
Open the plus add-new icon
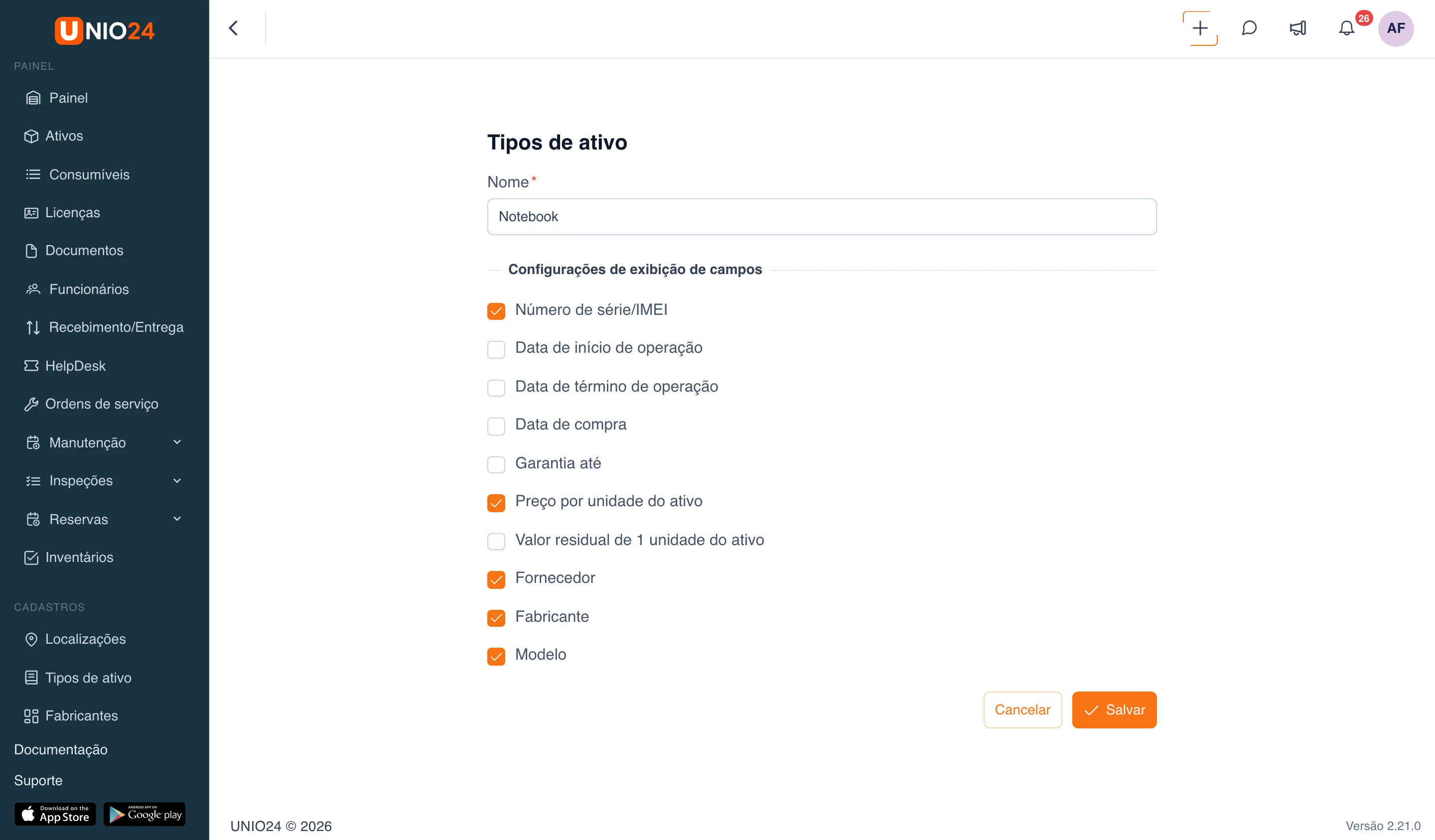pos(1200,28)
